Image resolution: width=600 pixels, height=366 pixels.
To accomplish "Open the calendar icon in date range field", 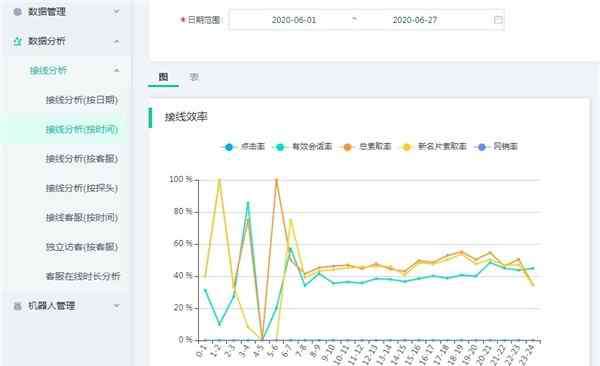I will coord(498,20).
